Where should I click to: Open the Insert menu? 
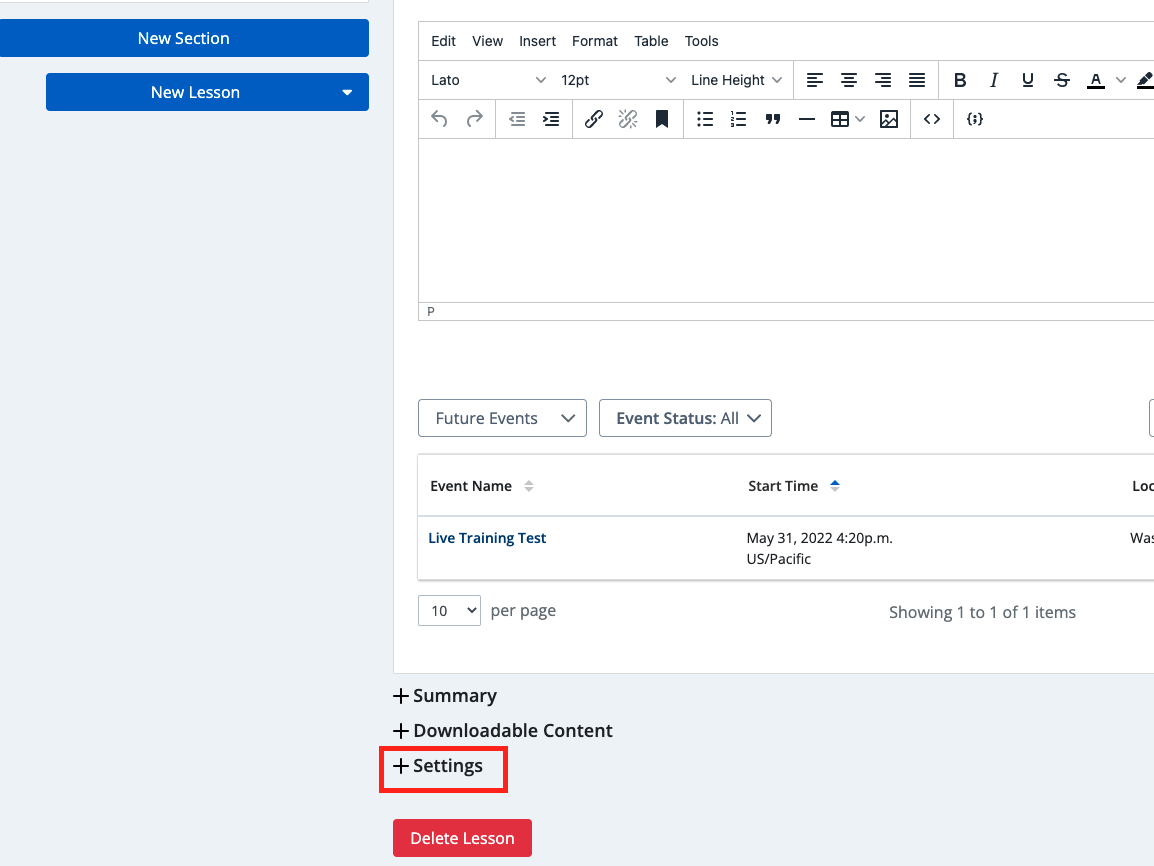pyautogui.click(x=537, y=41)
